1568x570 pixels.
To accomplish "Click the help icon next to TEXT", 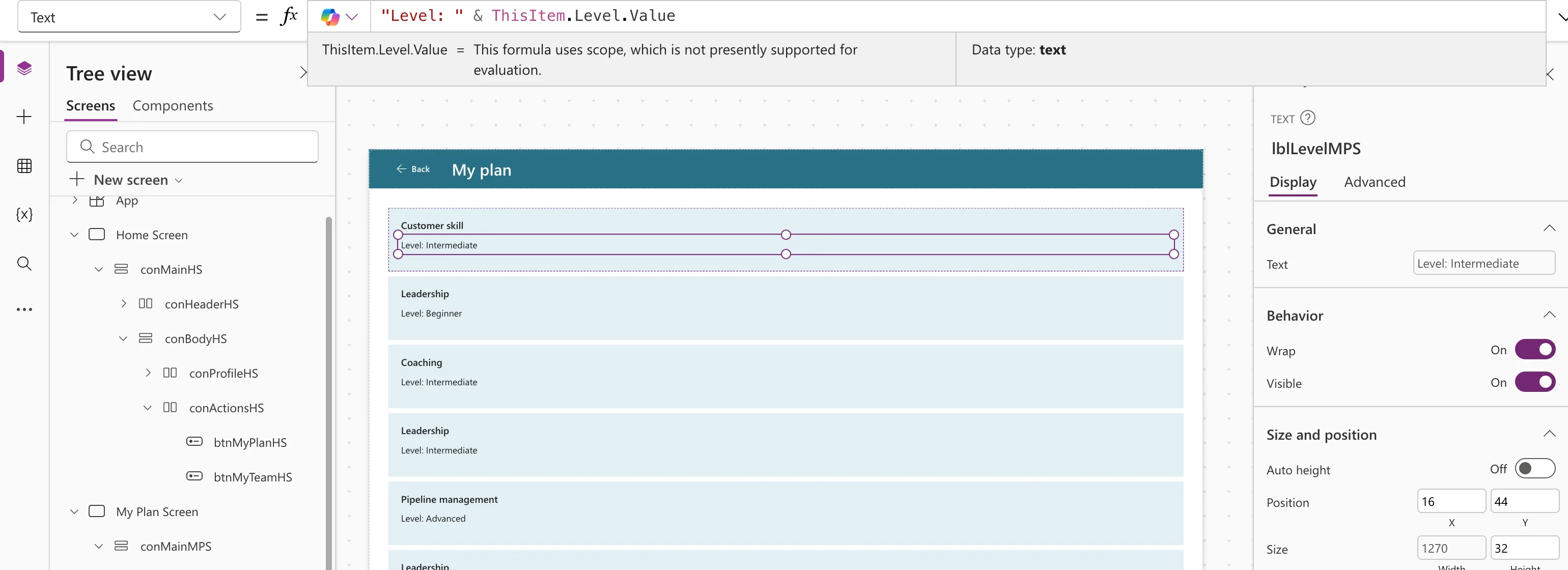I will point(1307,118).
